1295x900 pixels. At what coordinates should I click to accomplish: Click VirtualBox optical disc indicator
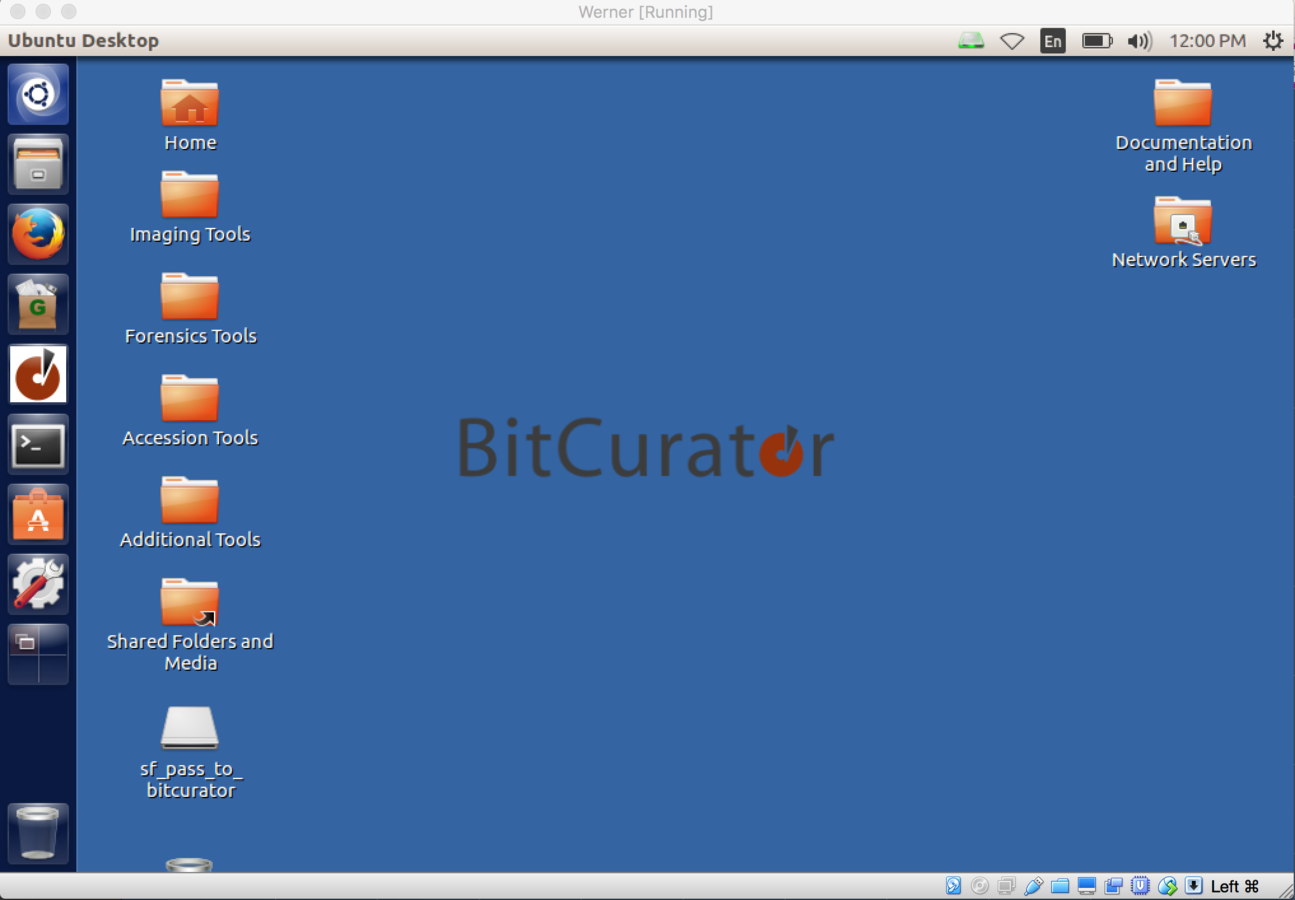pyautogui.click(x=980, y=886)
